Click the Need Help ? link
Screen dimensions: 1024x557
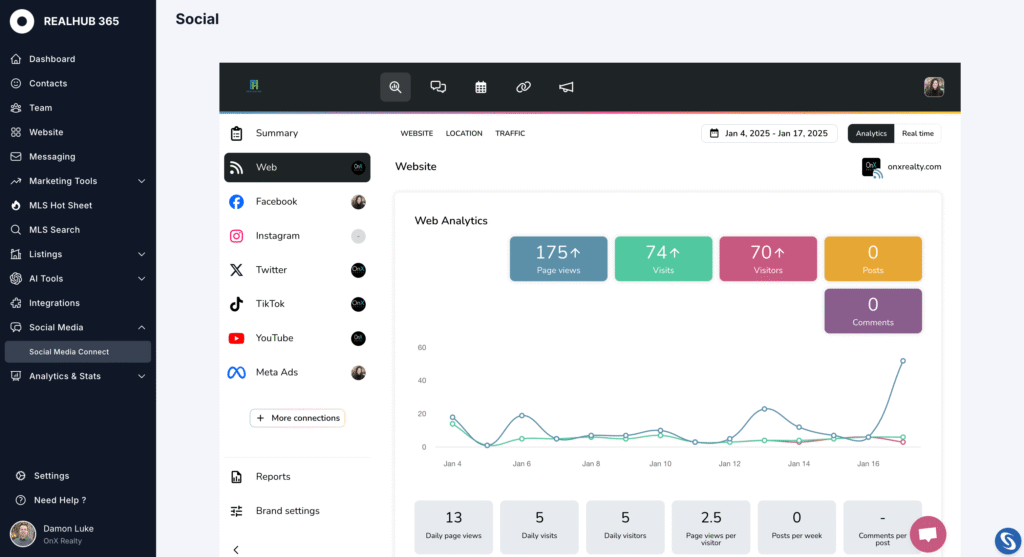(60, 500)
